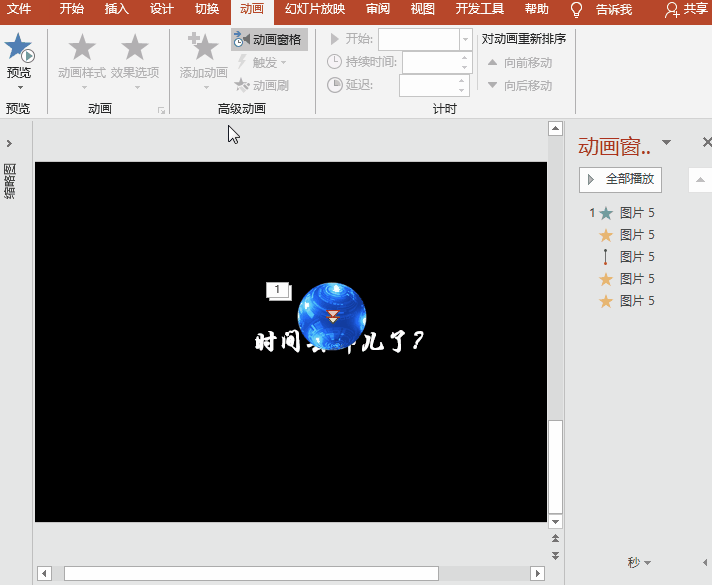Open the Start (开始) timing dropdown
Screen dimensions: 712x585
(465, 40)
